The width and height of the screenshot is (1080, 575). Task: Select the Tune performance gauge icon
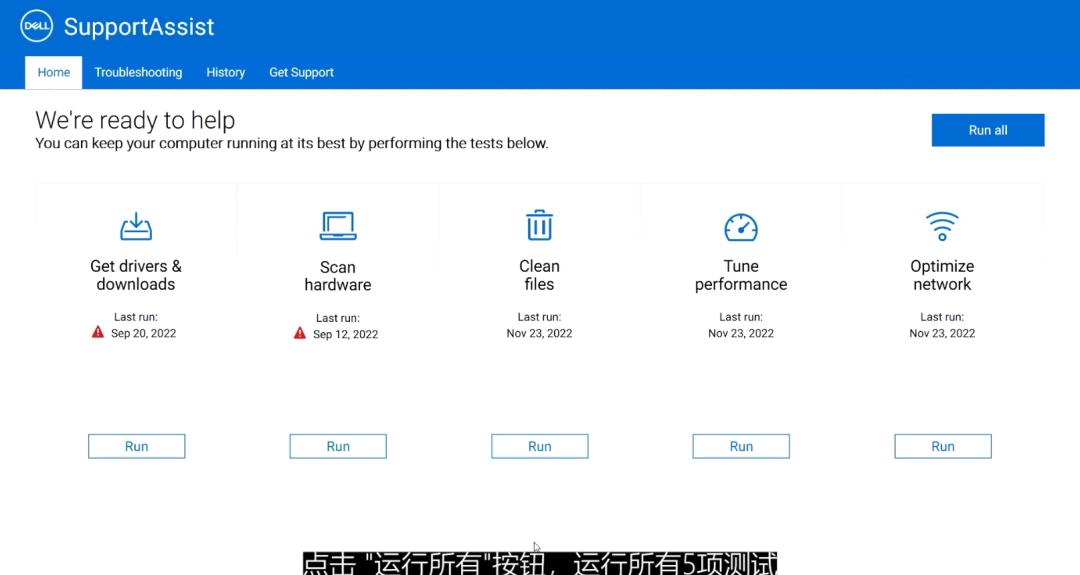coord(741,227)
